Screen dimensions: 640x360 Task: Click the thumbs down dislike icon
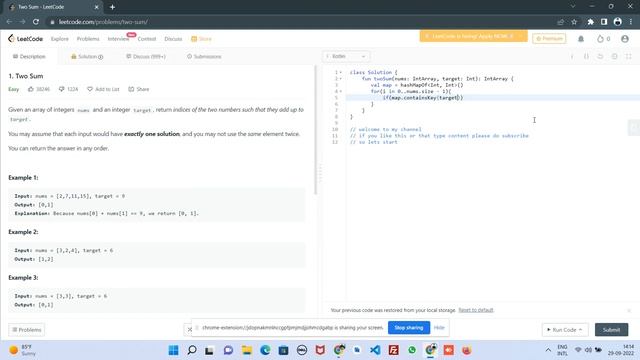click(61, 89)
